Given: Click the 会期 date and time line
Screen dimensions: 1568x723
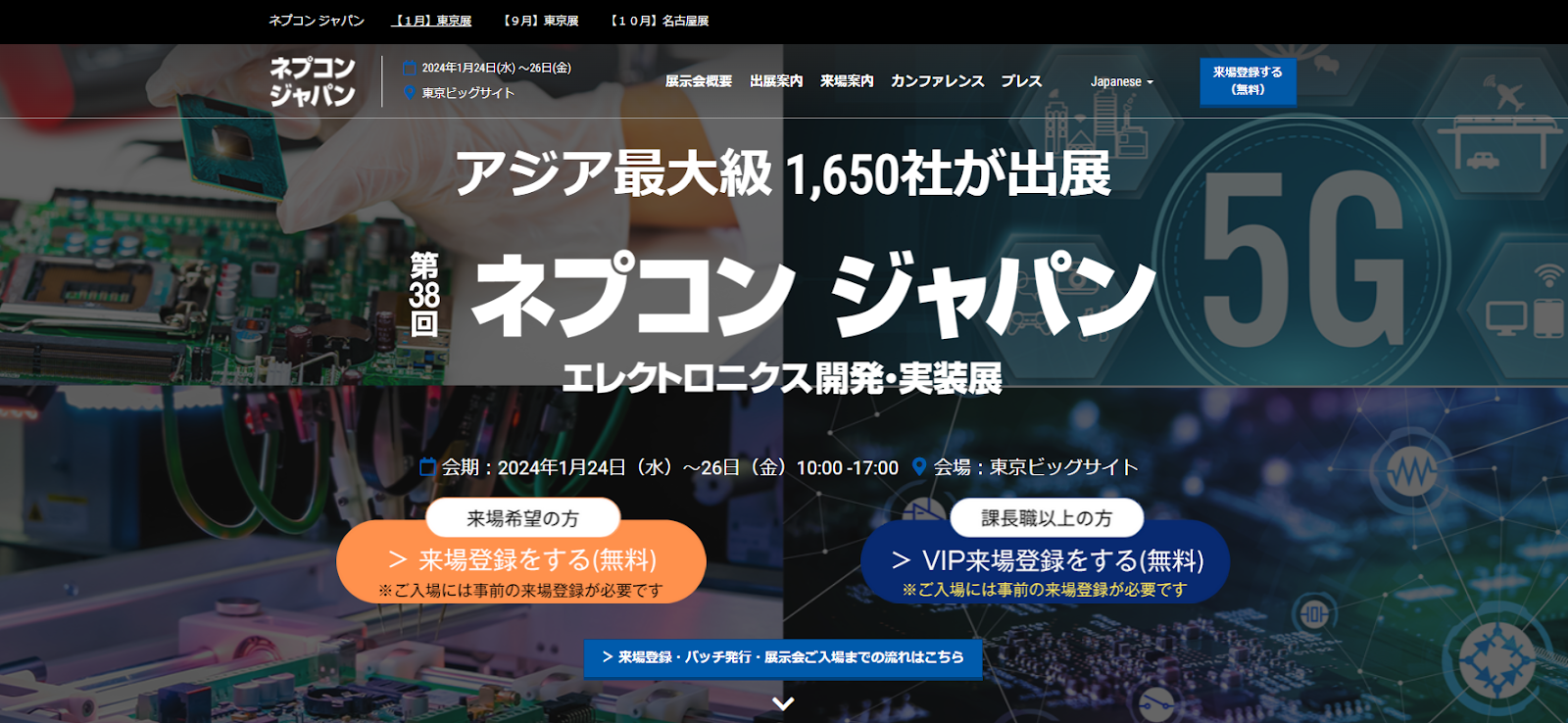Looking at the screenshot, I should (x=670, y=467).
